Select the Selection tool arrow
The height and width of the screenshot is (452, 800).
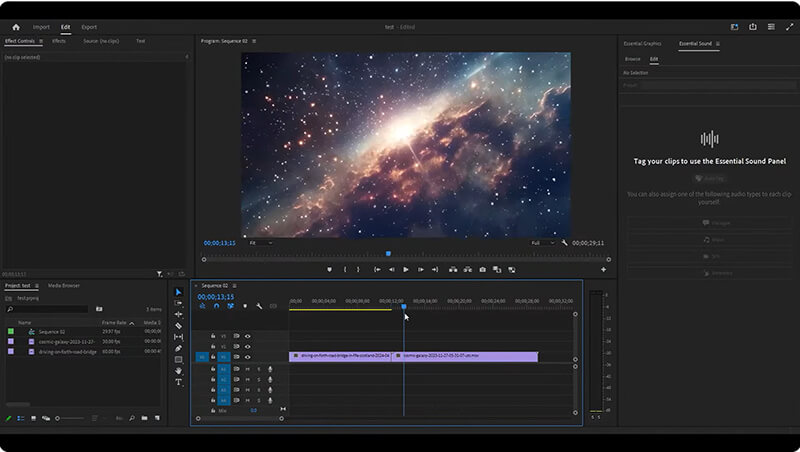click(x=178, y=292)
